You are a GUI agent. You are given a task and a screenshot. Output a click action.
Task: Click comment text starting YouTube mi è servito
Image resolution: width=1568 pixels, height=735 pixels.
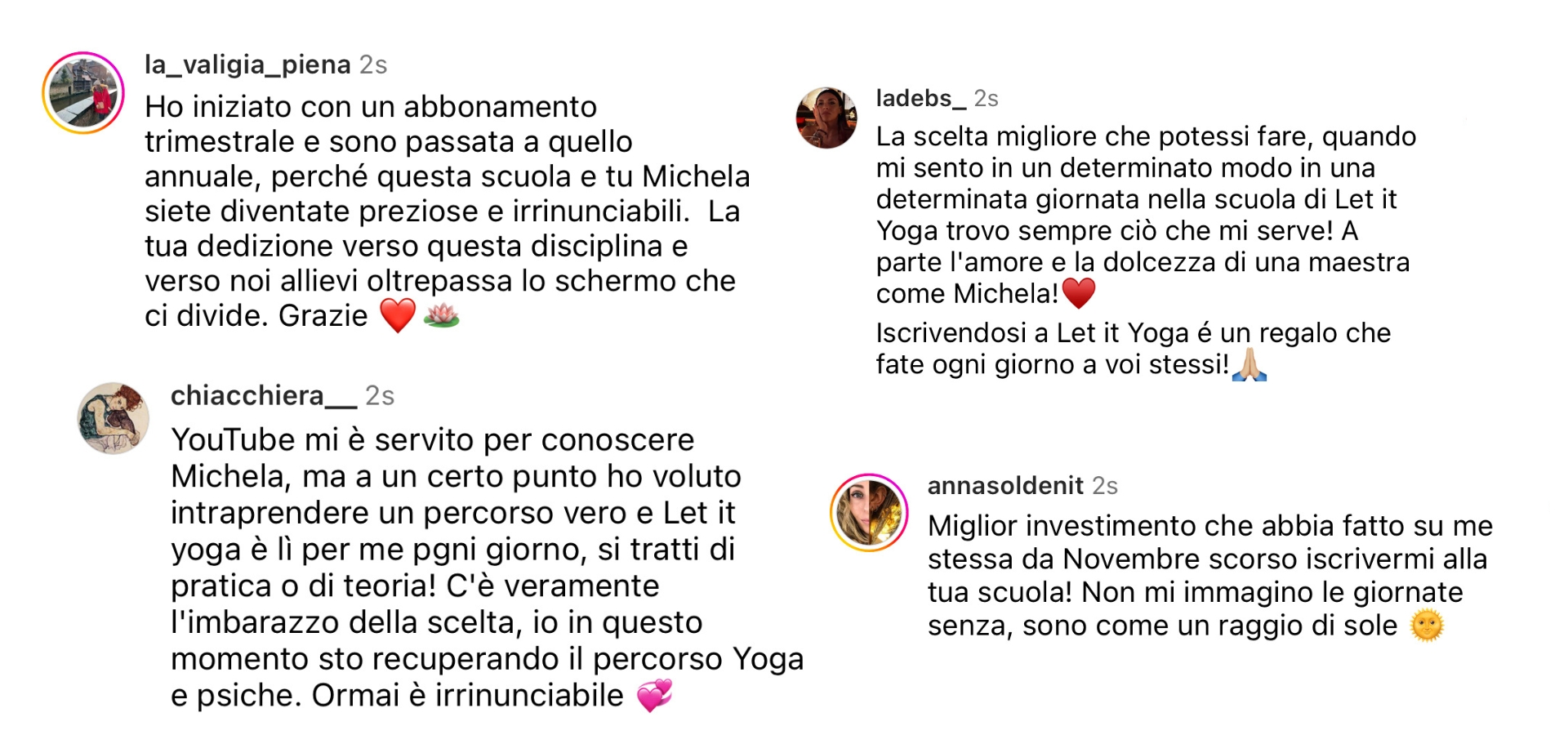[x=488, y=568]
